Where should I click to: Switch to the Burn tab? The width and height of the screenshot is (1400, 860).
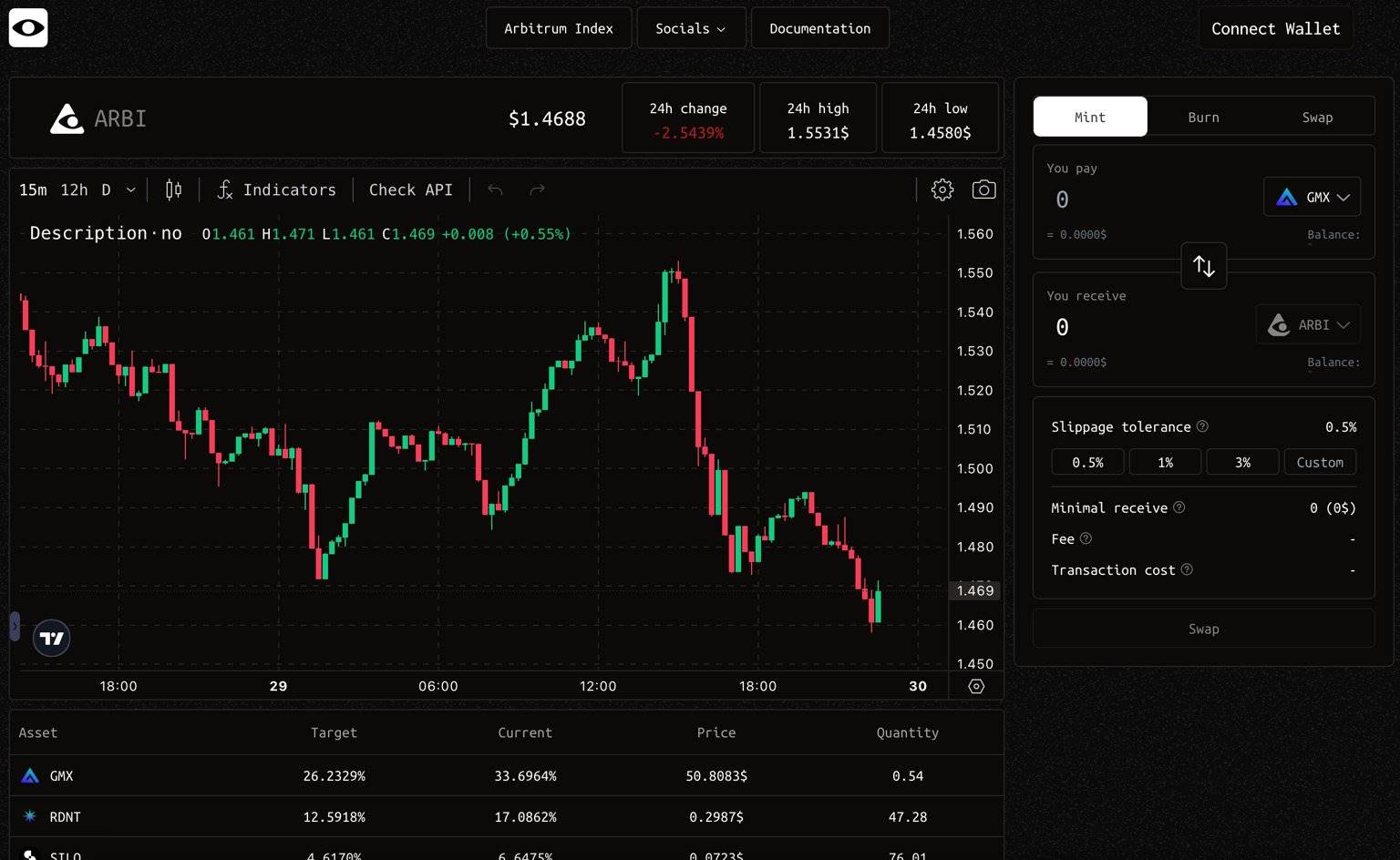point(1203,117)
